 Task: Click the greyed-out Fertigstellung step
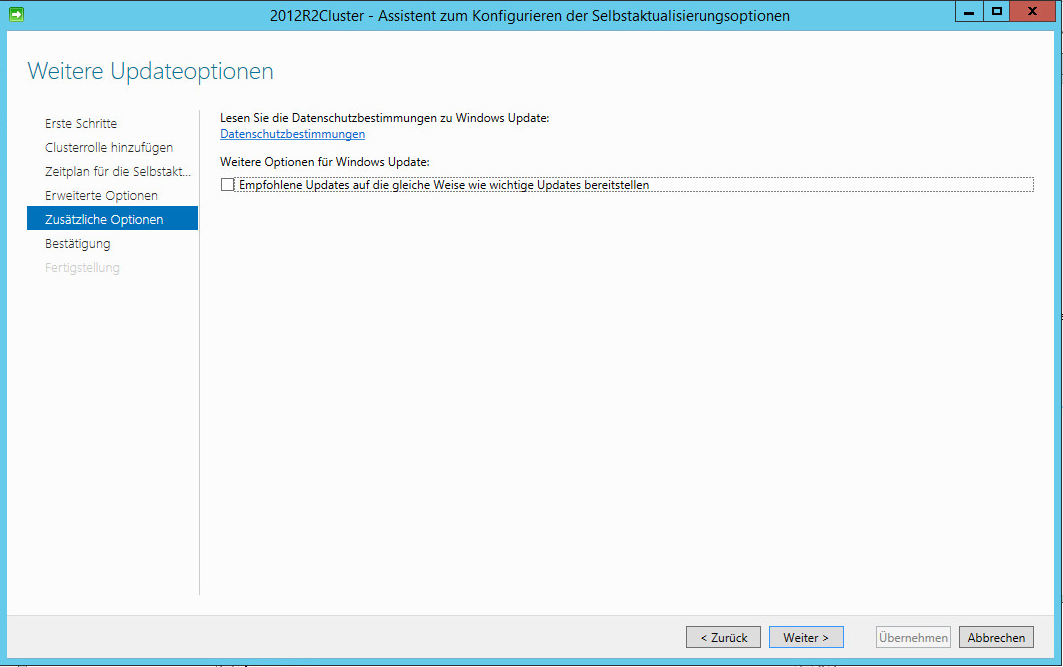[x=82, y=268]
